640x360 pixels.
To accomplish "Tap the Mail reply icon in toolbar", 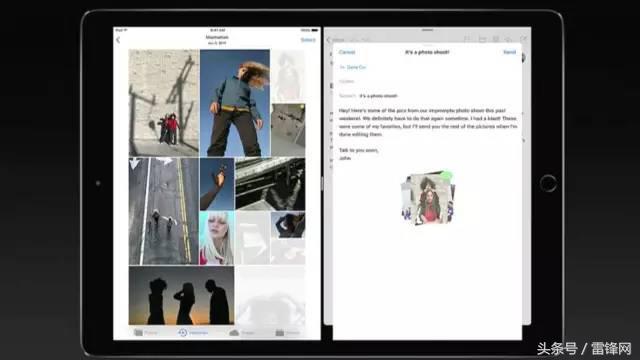I will (509, 40).
